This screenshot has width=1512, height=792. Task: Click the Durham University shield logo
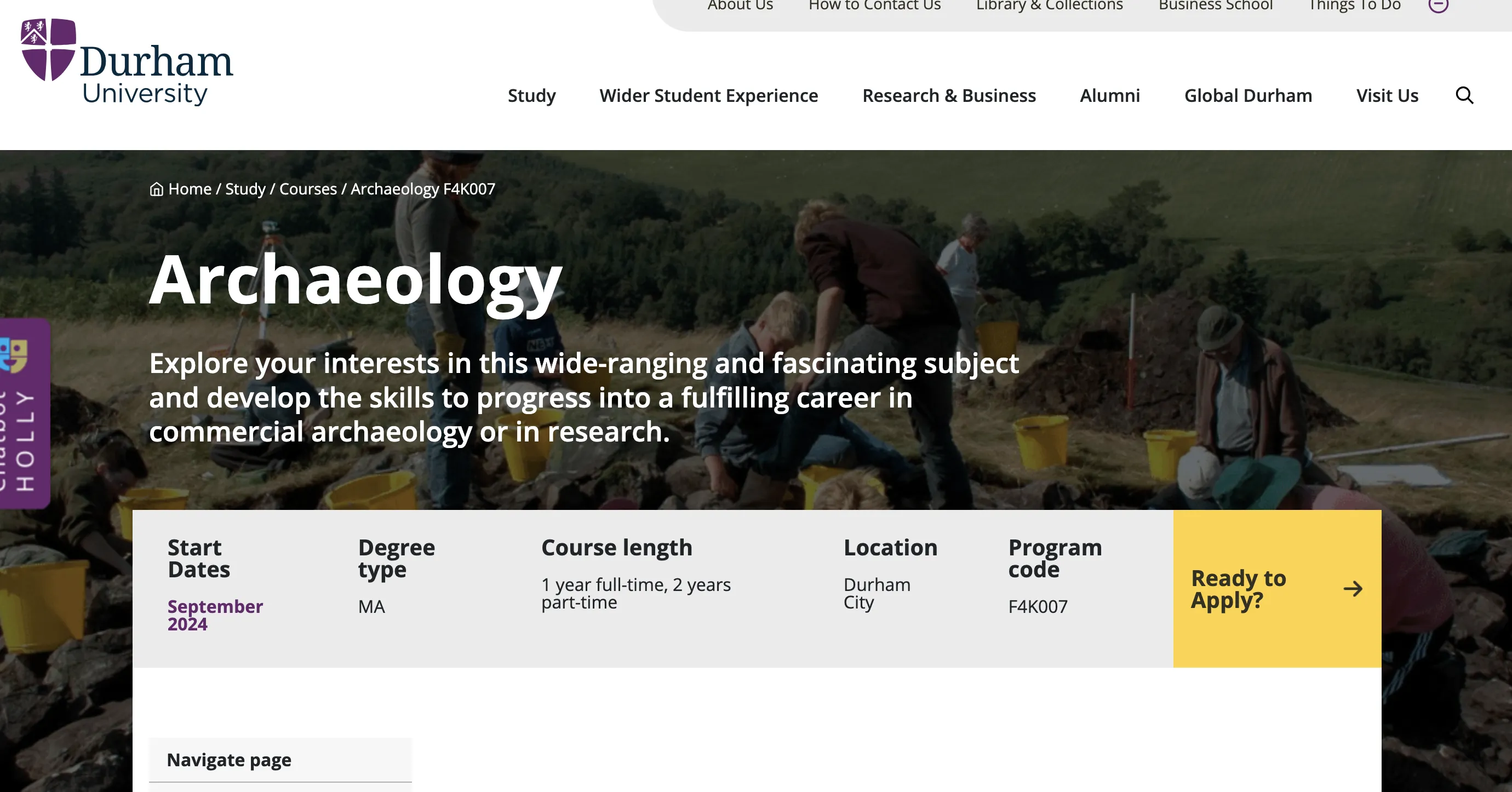48,49
